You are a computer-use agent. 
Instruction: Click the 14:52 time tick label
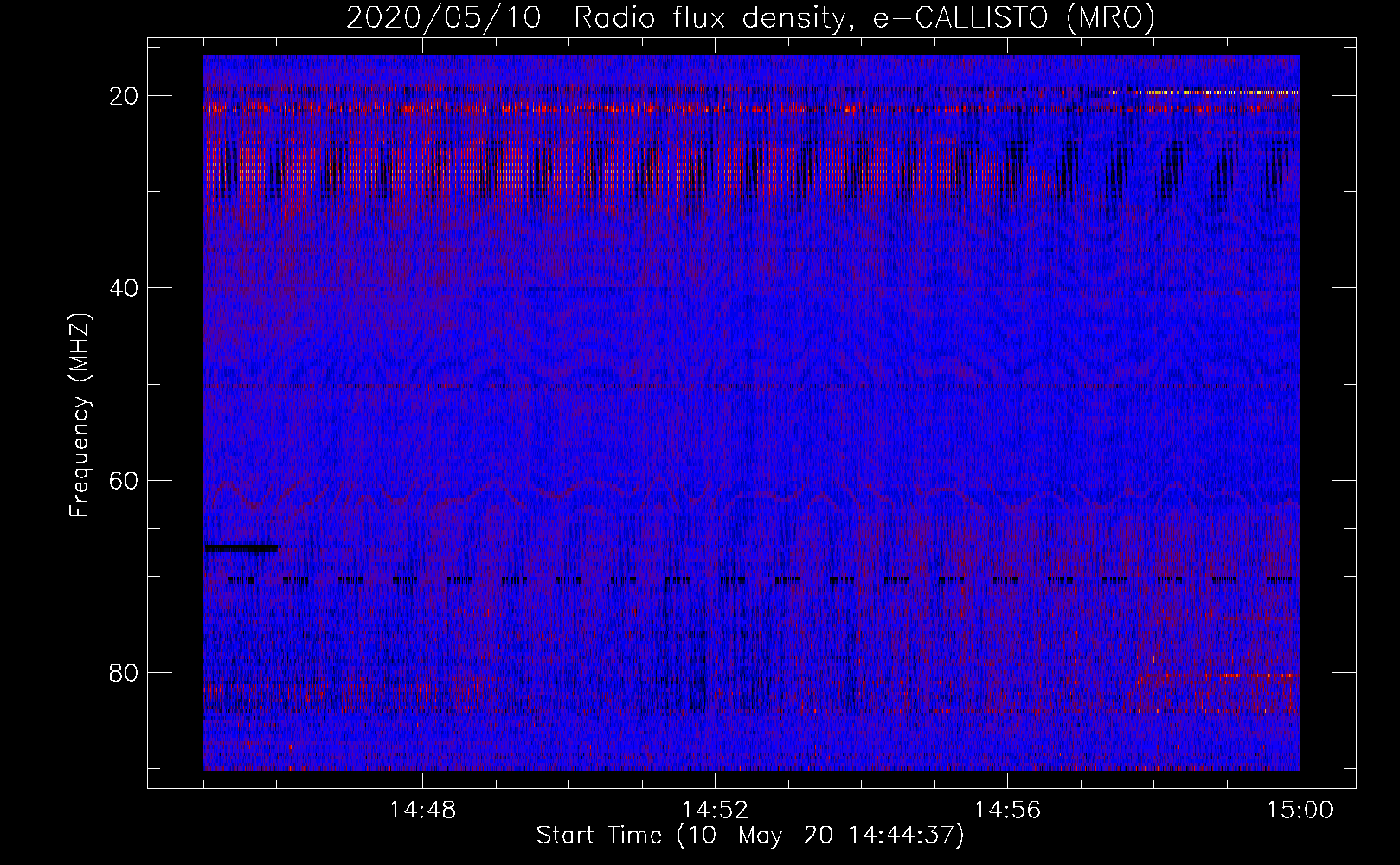(x=715, y=811)
